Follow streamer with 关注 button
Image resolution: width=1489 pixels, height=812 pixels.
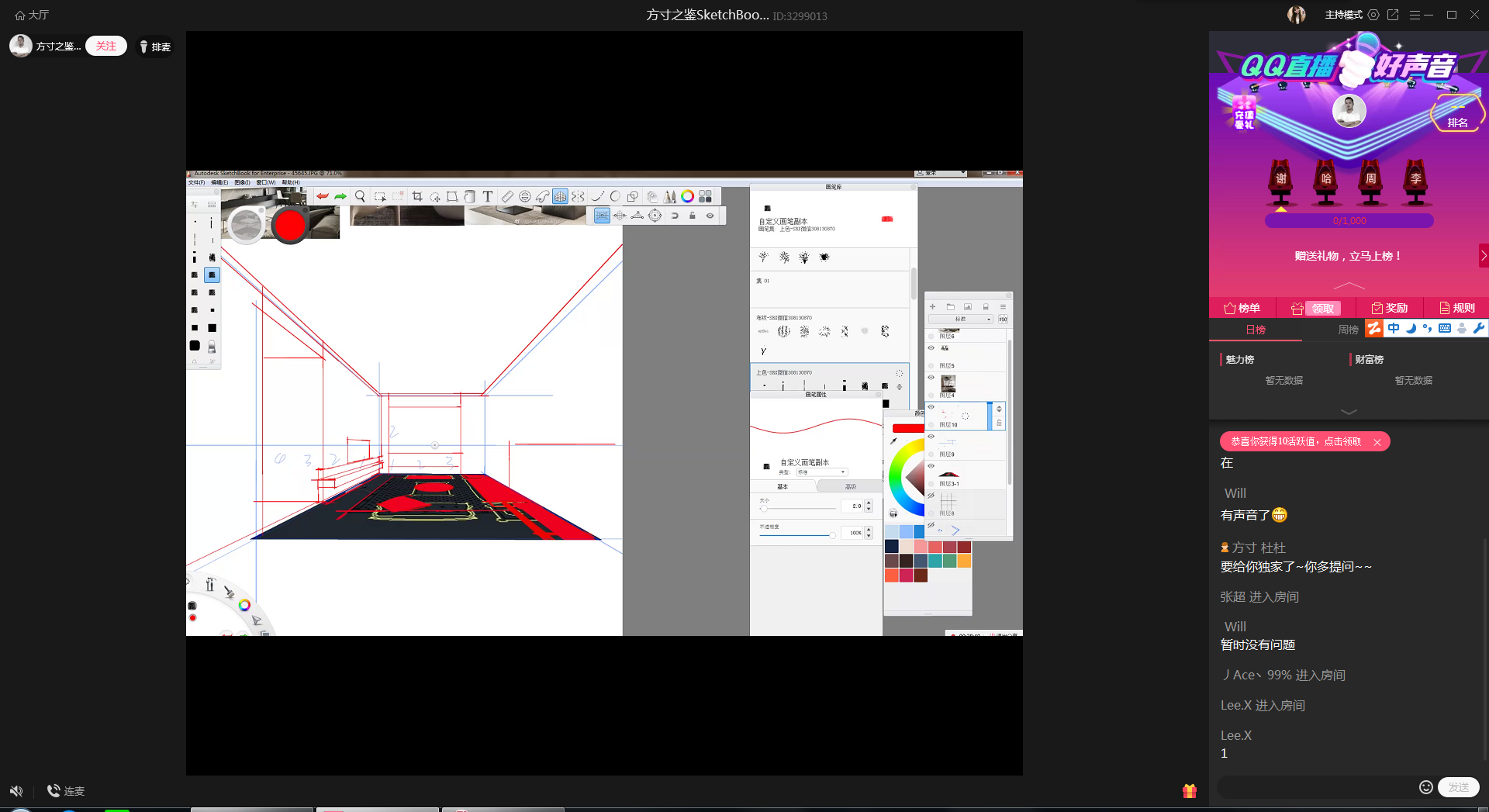(106, 46)
